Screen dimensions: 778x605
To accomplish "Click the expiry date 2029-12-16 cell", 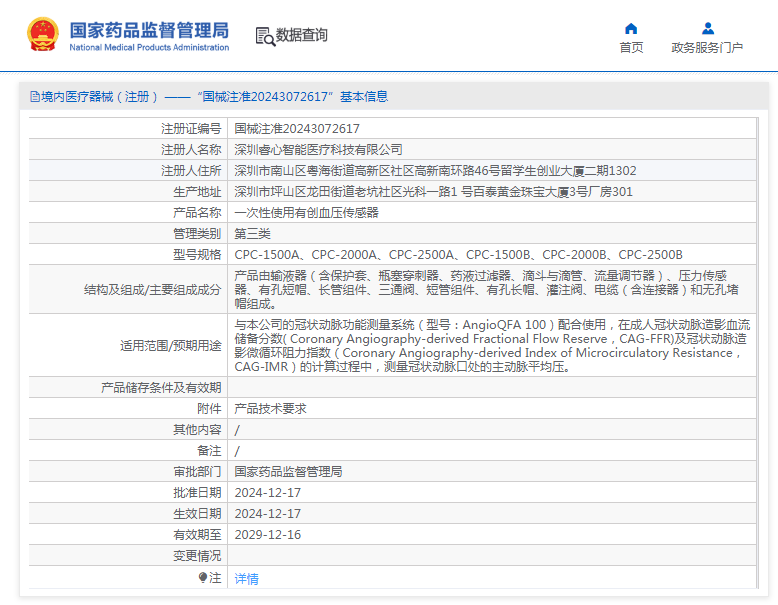I will [x=267, y=535].
